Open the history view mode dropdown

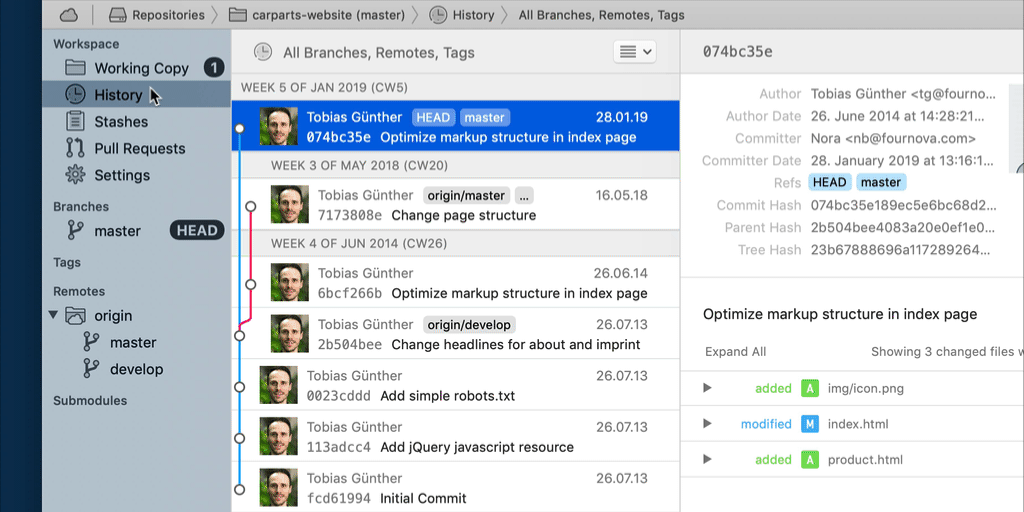point(633,52)
